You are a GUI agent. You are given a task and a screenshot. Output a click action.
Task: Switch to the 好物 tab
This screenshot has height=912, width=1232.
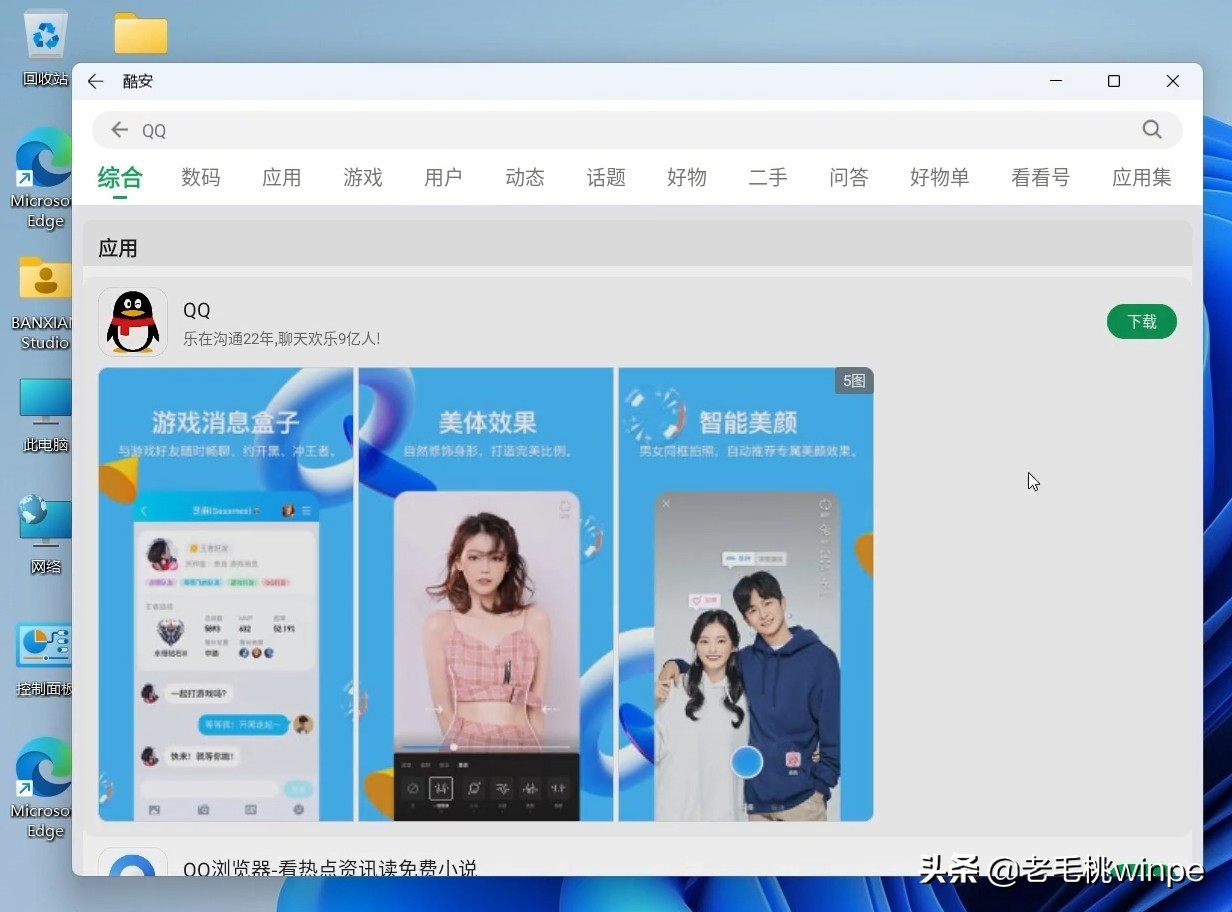tap(687, 178)
